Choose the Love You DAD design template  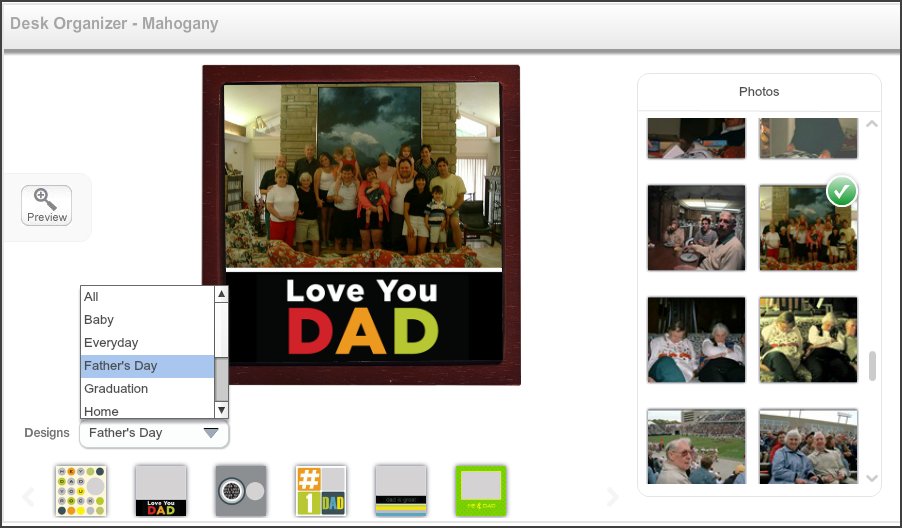pyautogui.click(x=161, y=490)
